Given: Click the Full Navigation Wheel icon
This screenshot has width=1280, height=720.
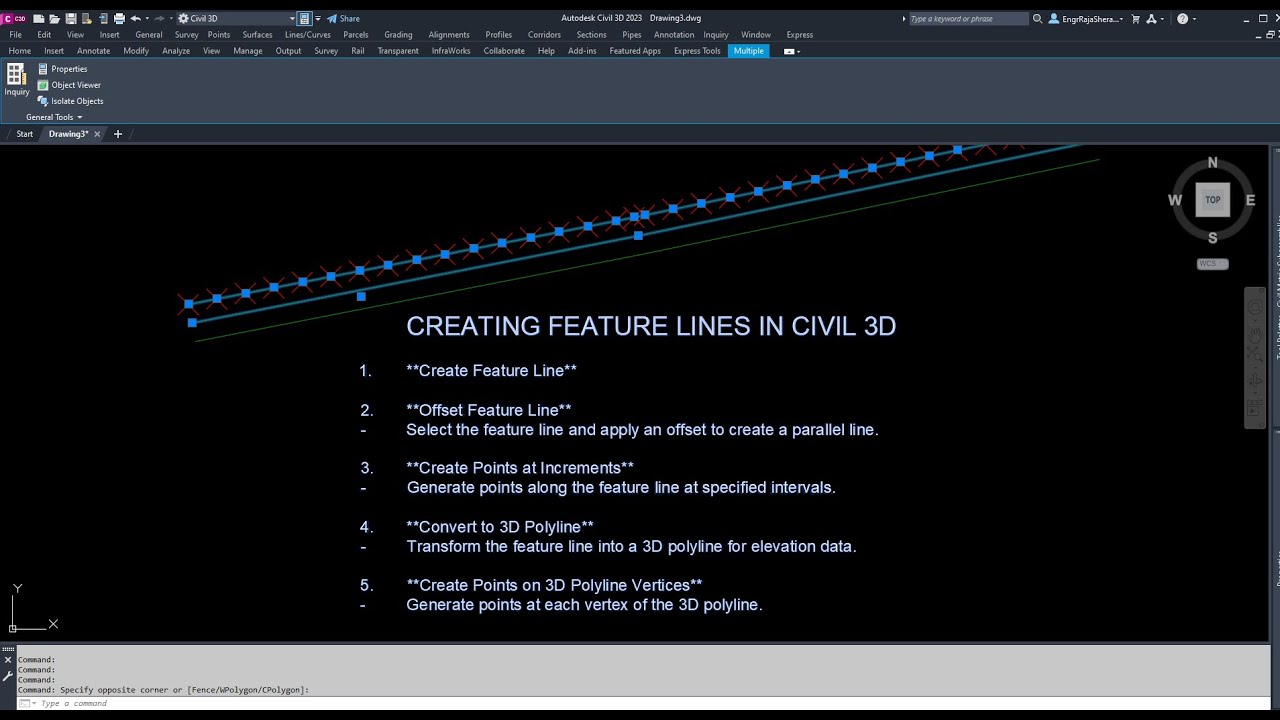Looking at the screenshot, I should click(1254, 309).
